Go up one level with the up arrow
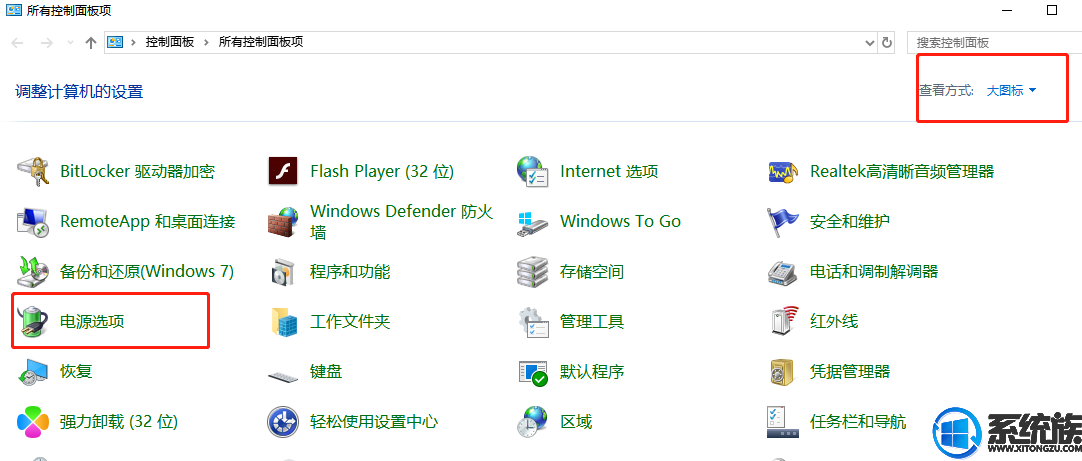Screen dimensions: 1082x461 pyautogui.click(x=90, y=43)
